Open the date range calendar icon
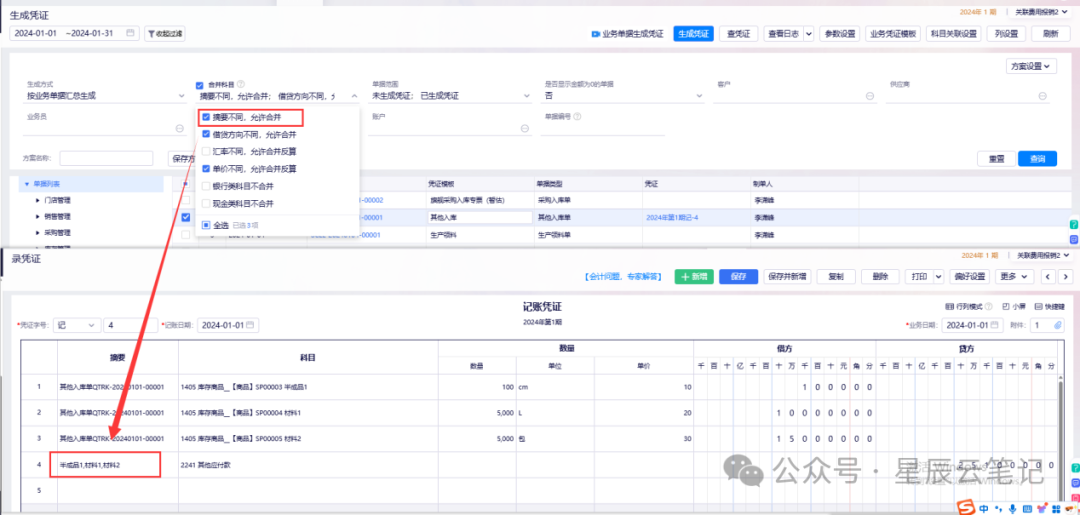Viewport: 1080px width, 515px height. pyautogui.click(x=130, y=33)
